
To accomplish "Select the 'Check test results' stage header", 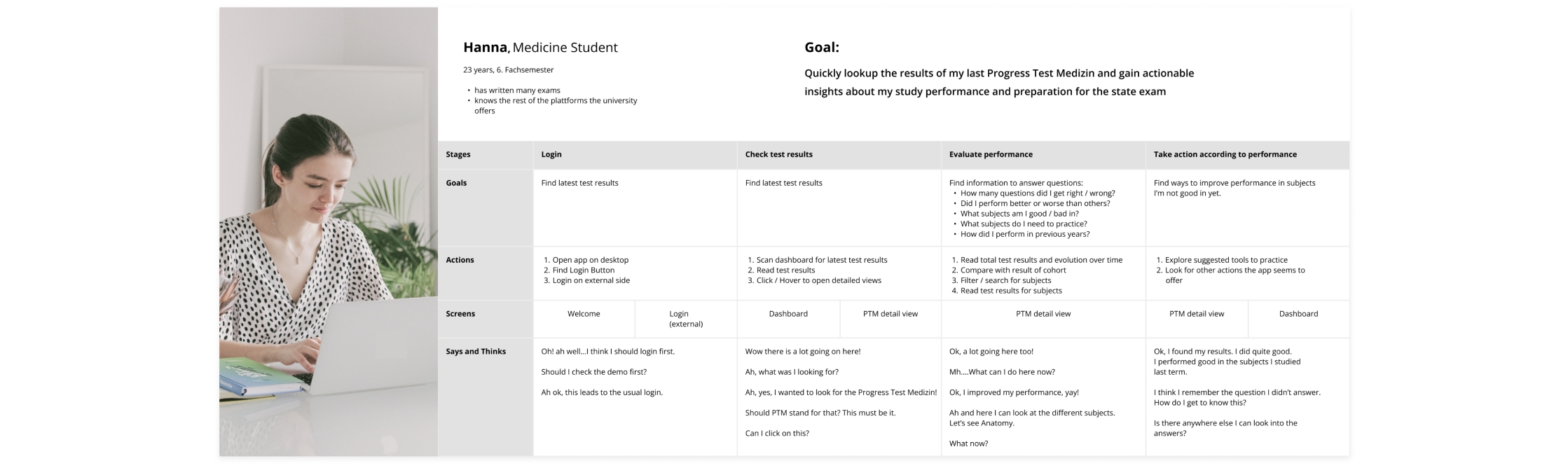I will pos(778,155).
